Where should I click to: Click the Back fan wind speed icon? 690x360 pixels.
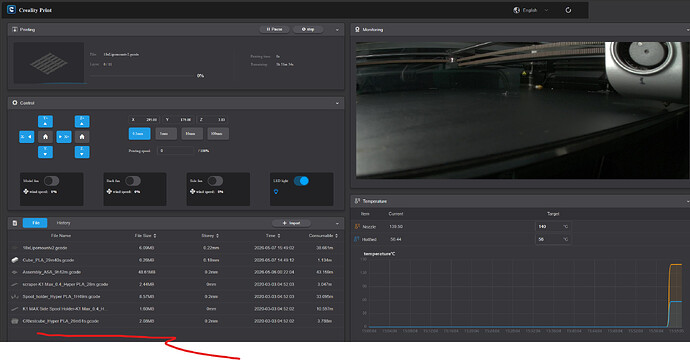109,192
